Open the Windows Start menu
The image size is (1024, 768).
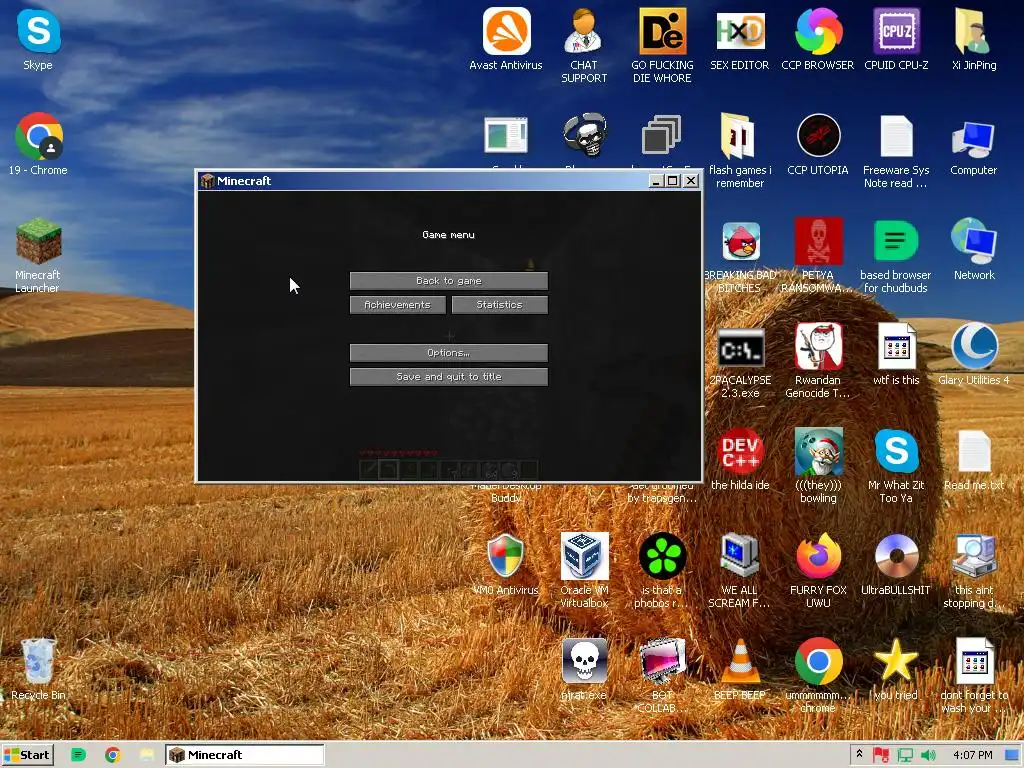27,755
